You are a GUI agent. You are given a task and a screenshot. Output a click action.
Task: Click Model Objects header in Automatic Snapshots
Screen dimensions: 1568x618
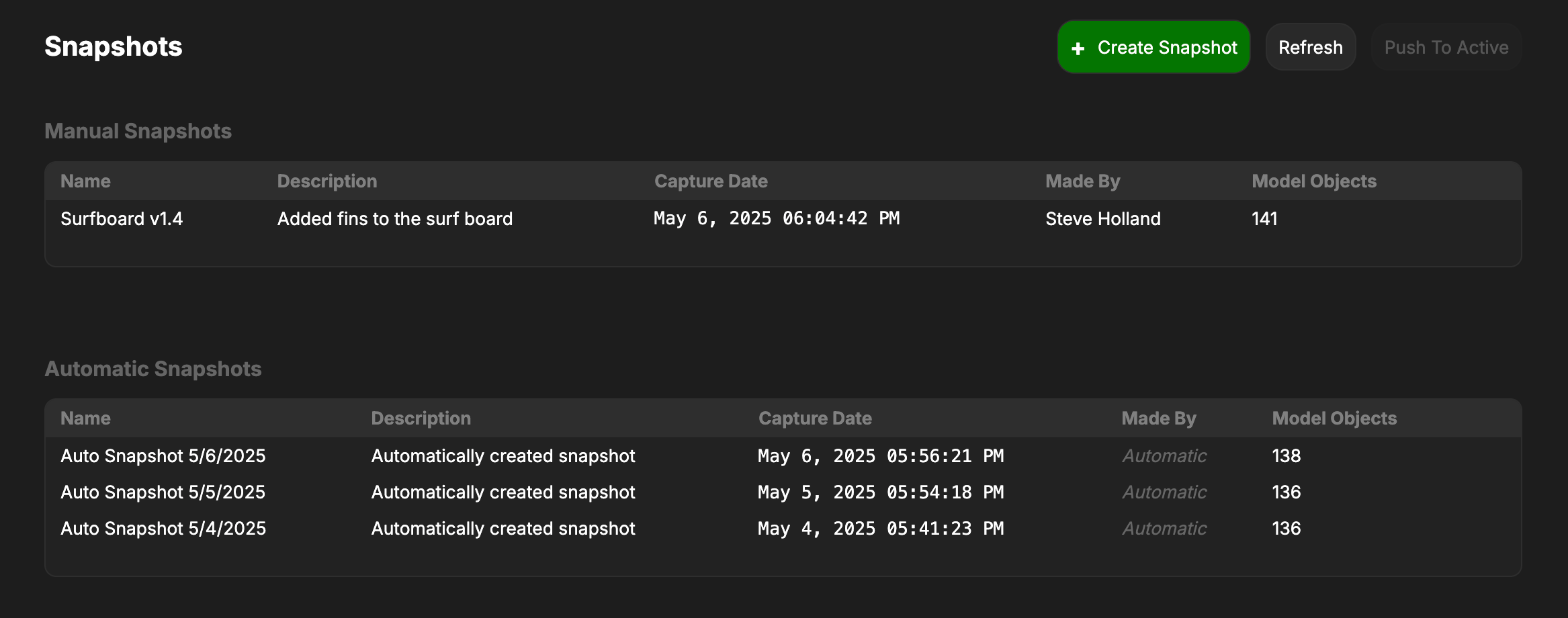click(x=1334, y=418)
